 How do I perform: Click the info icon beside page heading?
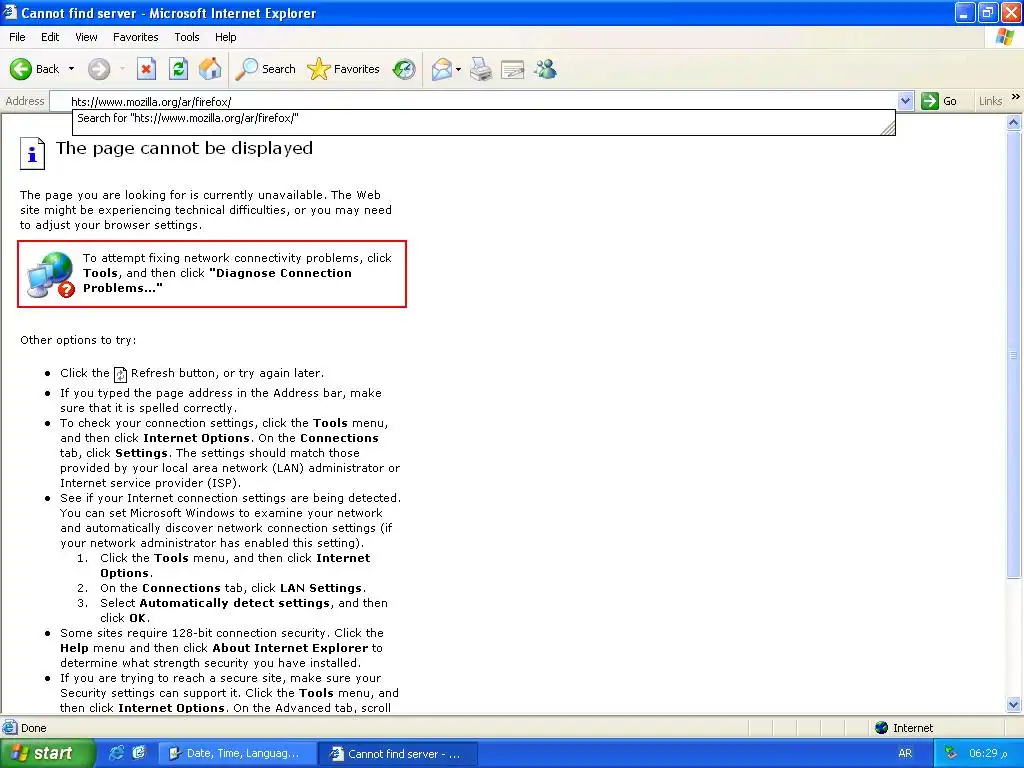pyautogui.click(x=32, y=153)
